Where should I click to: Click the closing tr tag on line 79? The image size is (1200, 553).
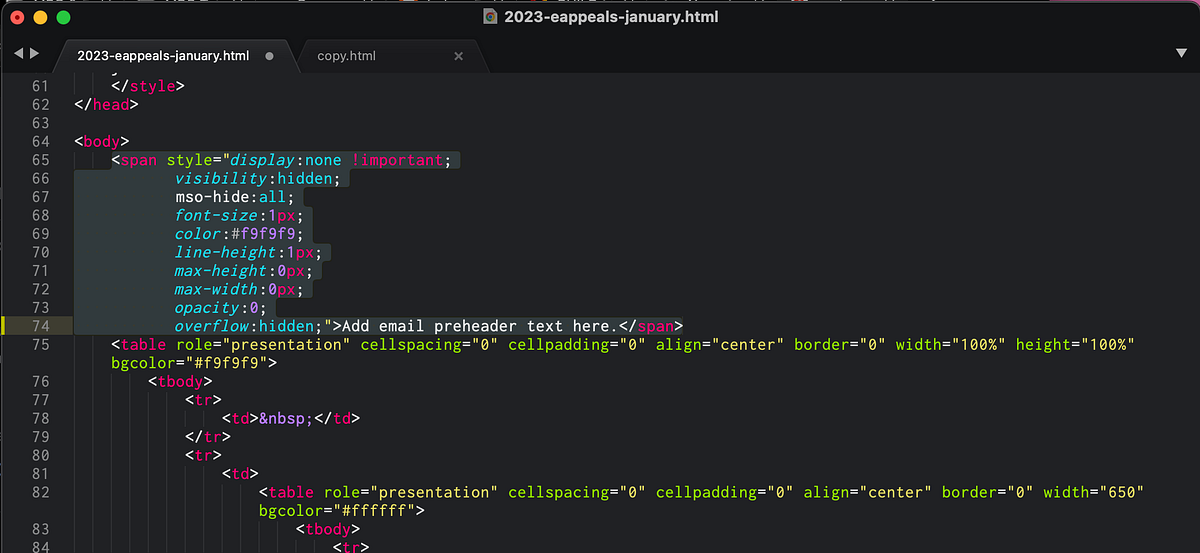click(x=208, y=437)
